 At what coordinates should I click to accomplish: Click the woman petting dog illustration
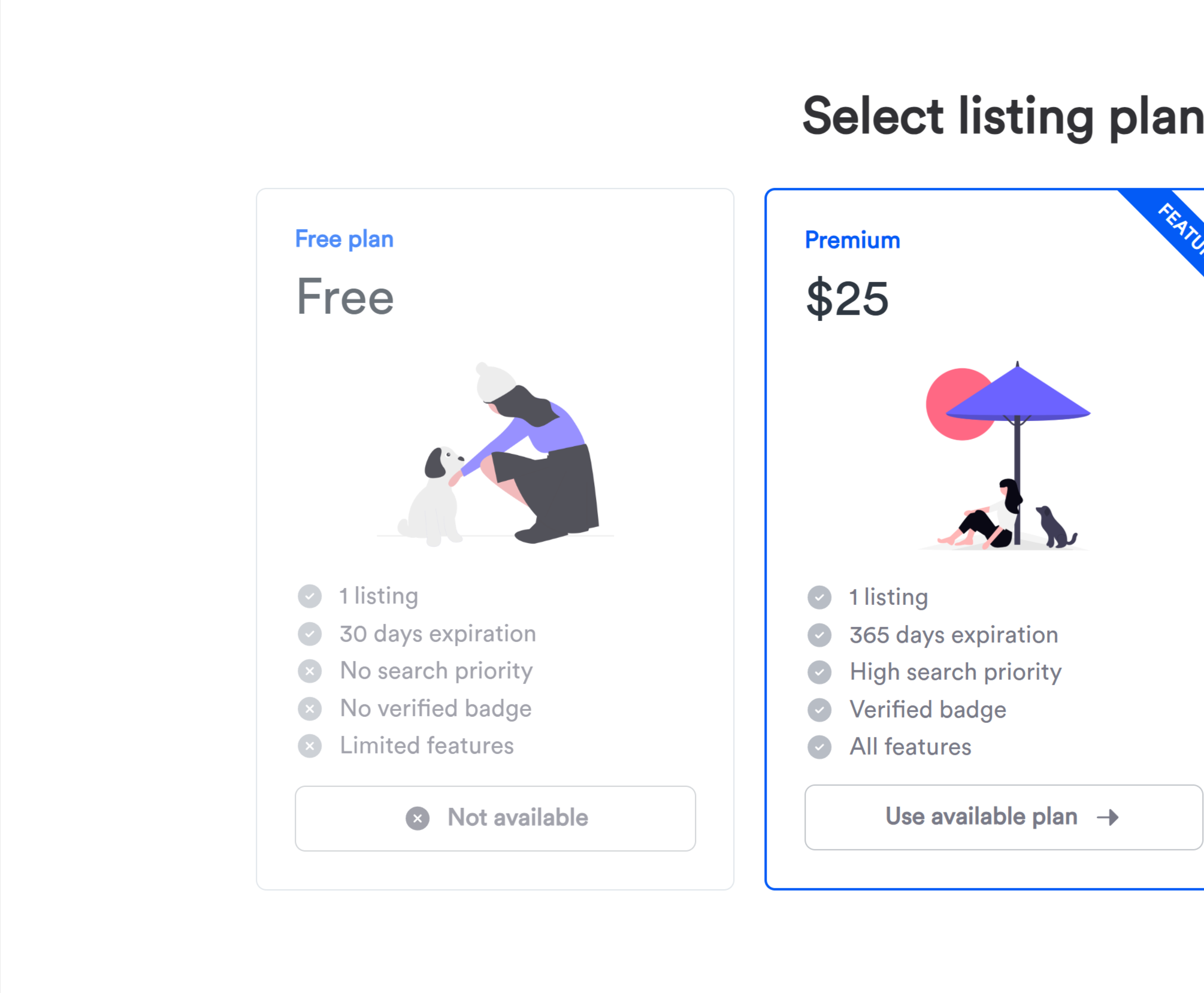(x=498, y=454)
